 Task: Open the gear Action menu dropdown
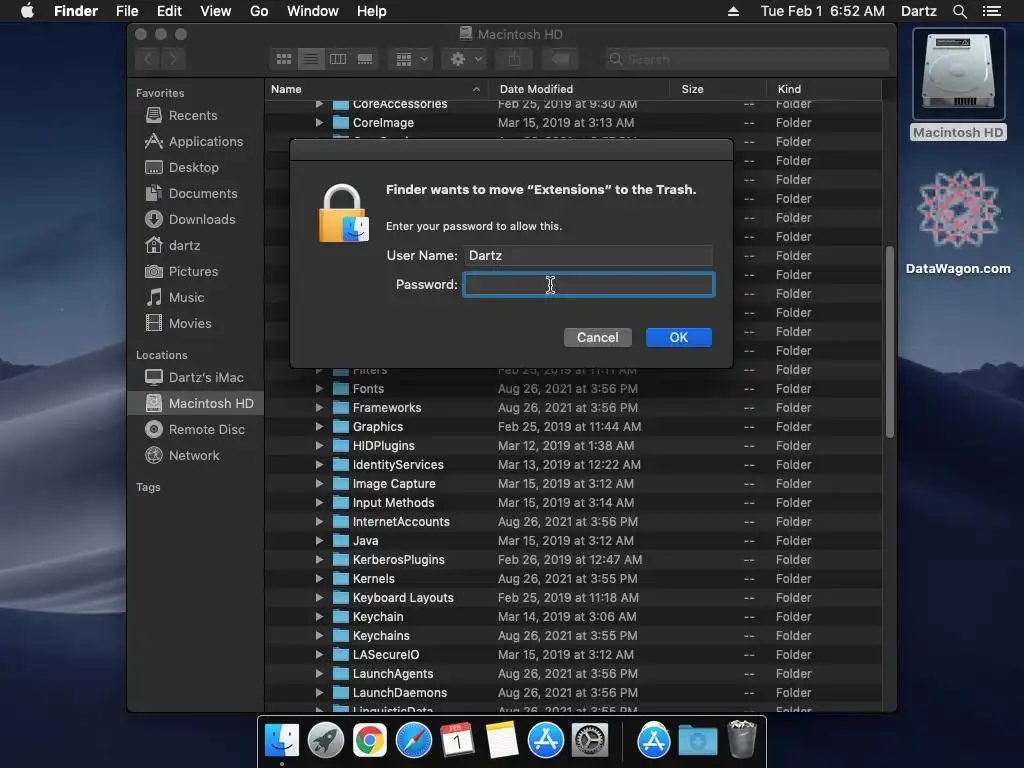point(465,59)
